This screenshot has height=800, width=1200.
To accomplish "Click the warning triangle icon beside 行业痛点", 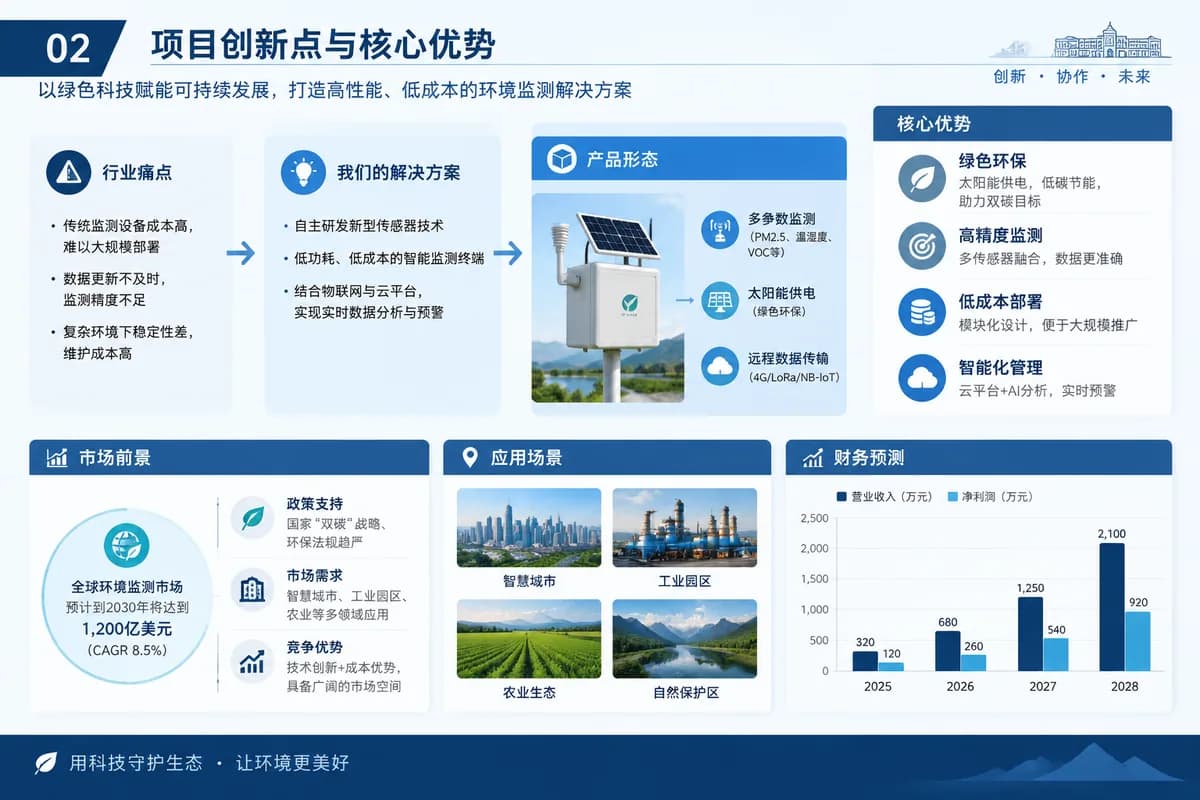I will (69, 172).
